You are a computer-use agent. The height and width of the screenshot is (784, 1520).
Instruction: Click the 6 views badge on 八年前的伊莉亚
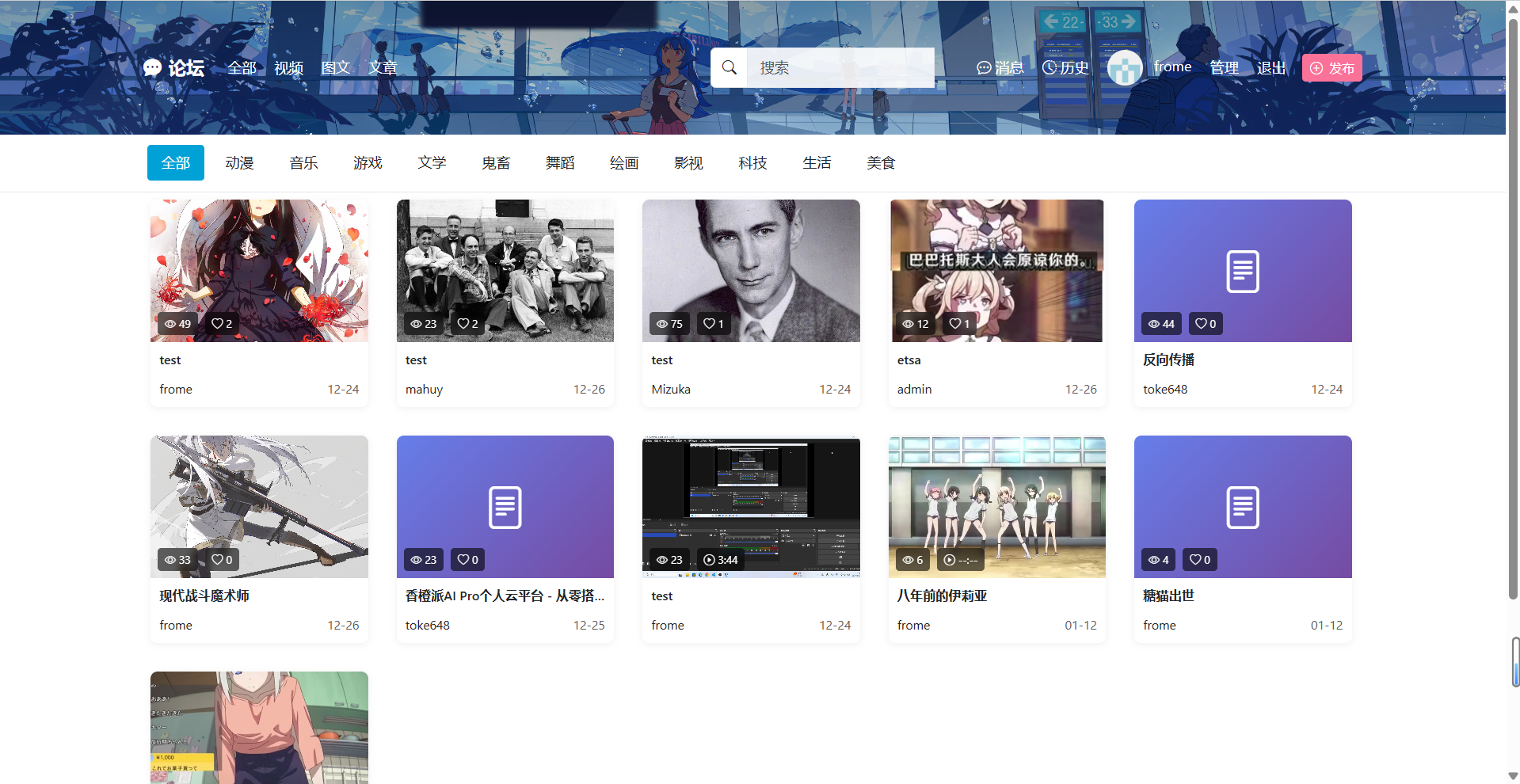click(x=913, y=560)
